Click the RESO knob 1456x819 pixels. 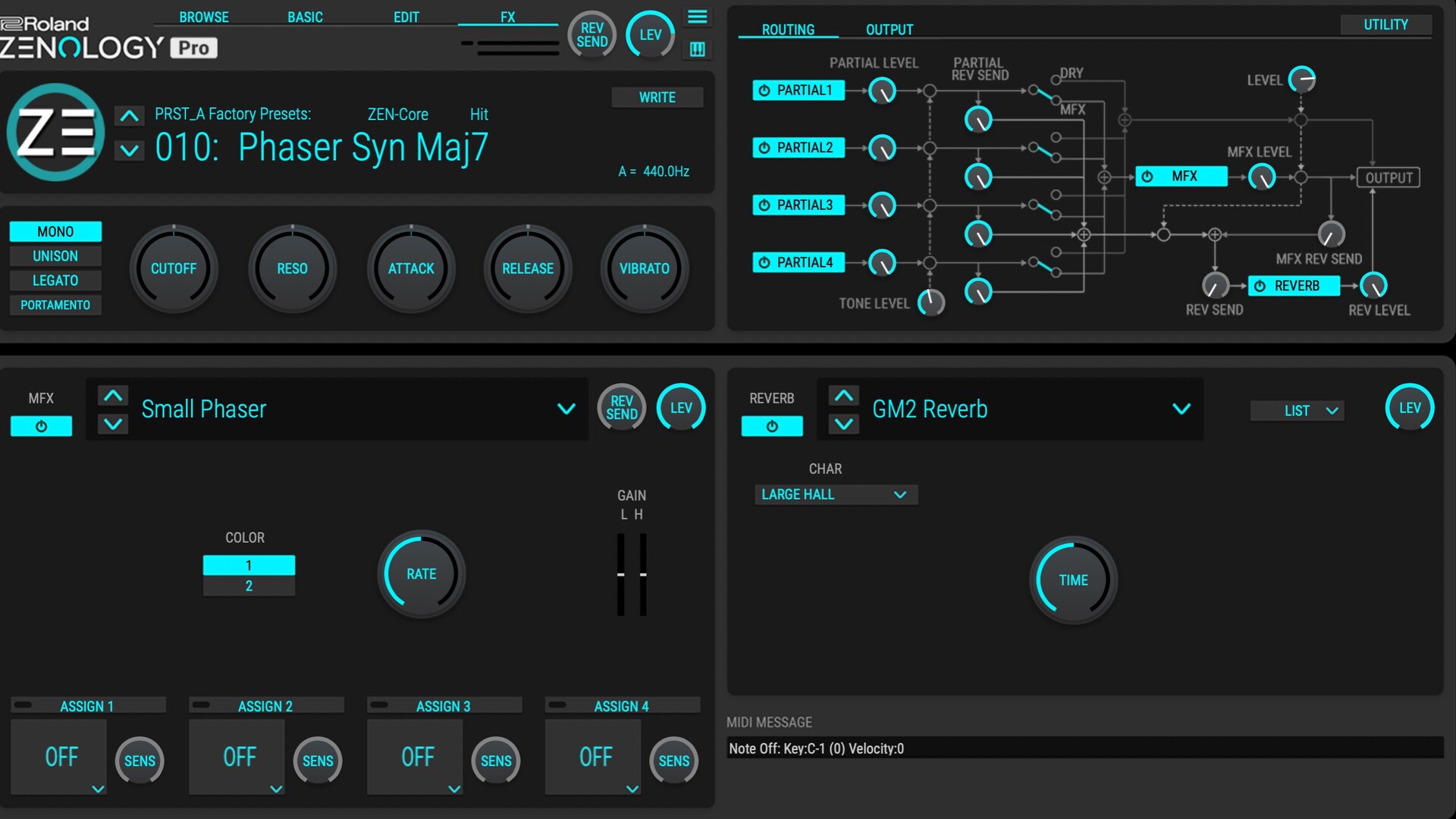click(292, 268)
